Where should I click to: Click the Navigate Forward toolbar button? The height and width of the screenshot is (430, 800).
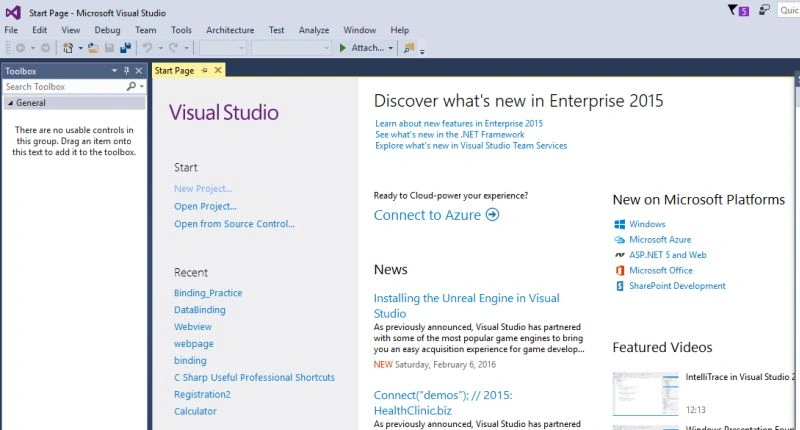click(45, 48)
